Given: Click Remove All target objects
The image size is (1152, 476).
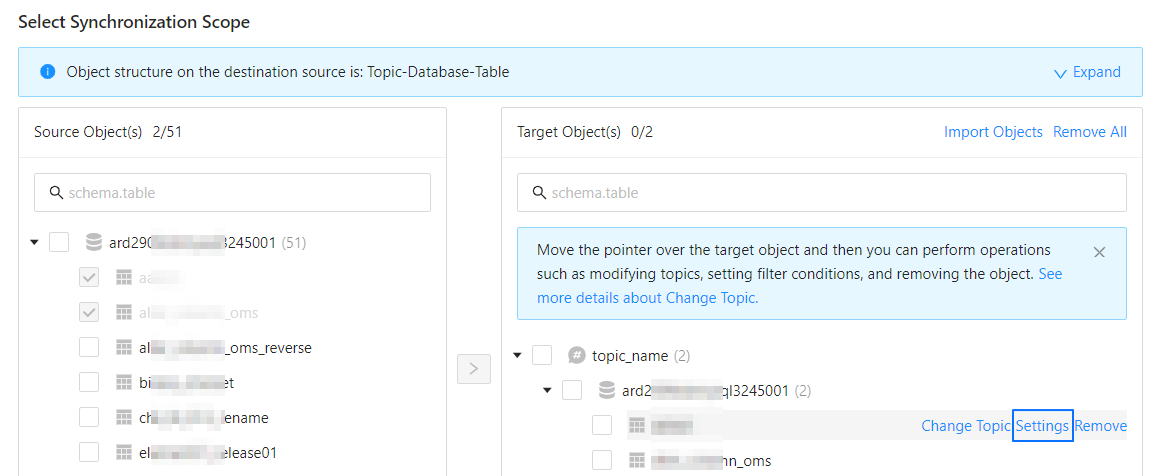Looking at the screenshot, I should coord(1089,132).
